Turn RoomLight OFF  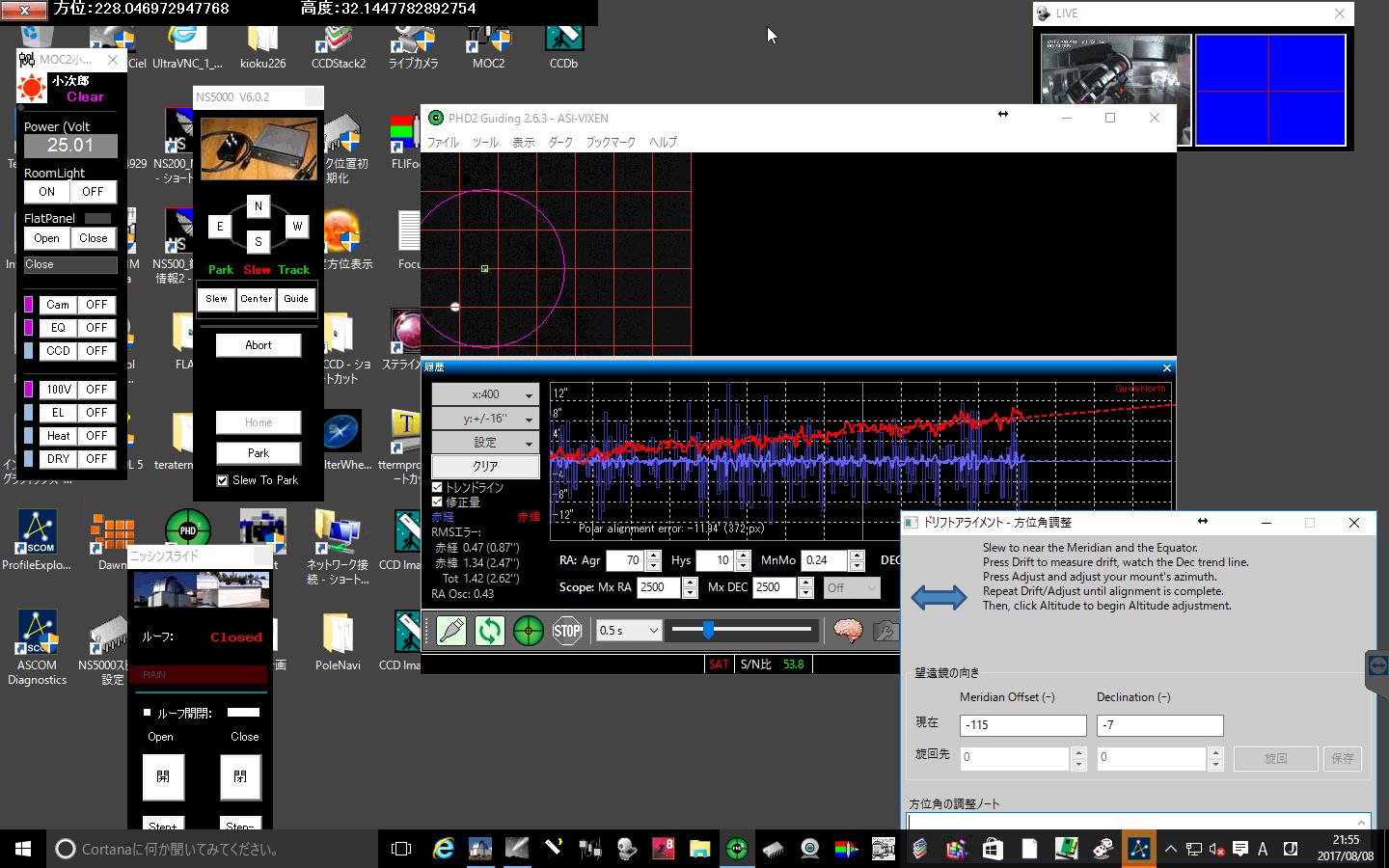click(93, 192)
